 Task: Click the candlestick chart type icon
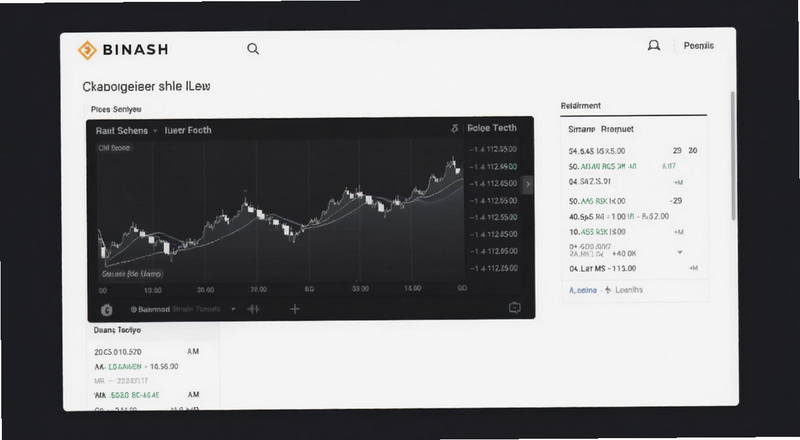253,309
